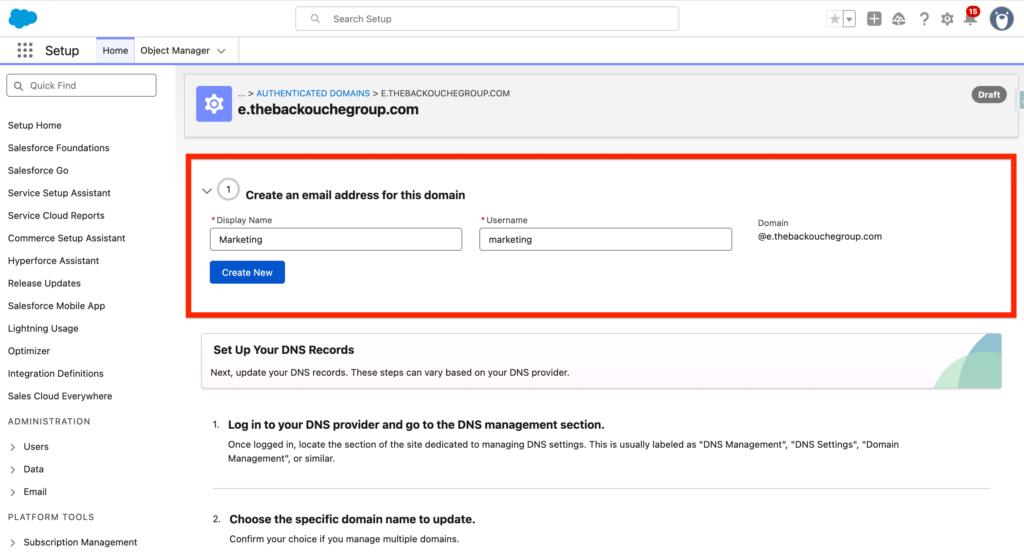Click into the Display Name field
This screenshot has height=558, width=1024.
point(335,240)
